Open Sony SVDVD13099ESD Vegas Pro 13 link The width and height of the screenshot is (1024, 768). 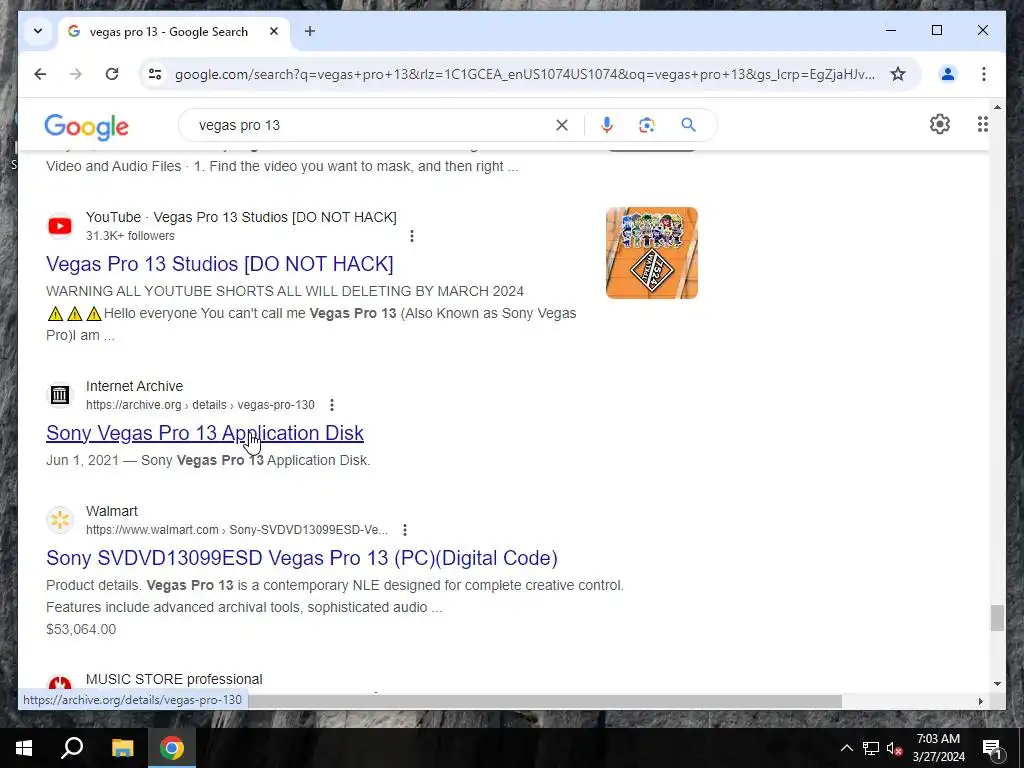click(302, 558)
